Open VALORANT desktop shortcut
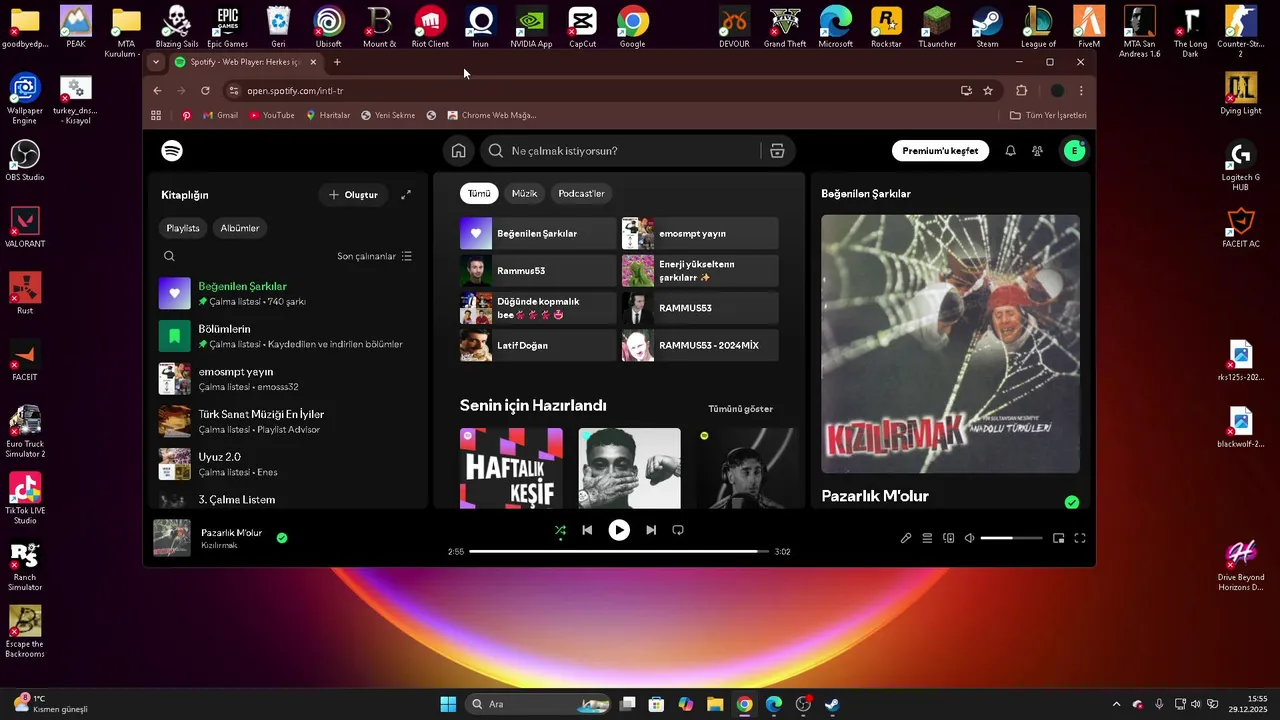This screenshot has width=1280, height=720. pyautogui.click(x=25, y=227)
